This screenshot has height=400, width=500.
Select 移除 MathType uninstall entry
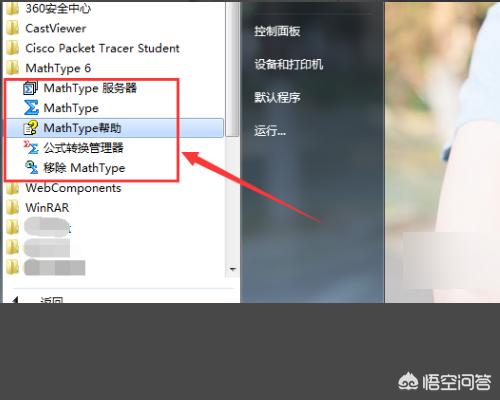84,168
